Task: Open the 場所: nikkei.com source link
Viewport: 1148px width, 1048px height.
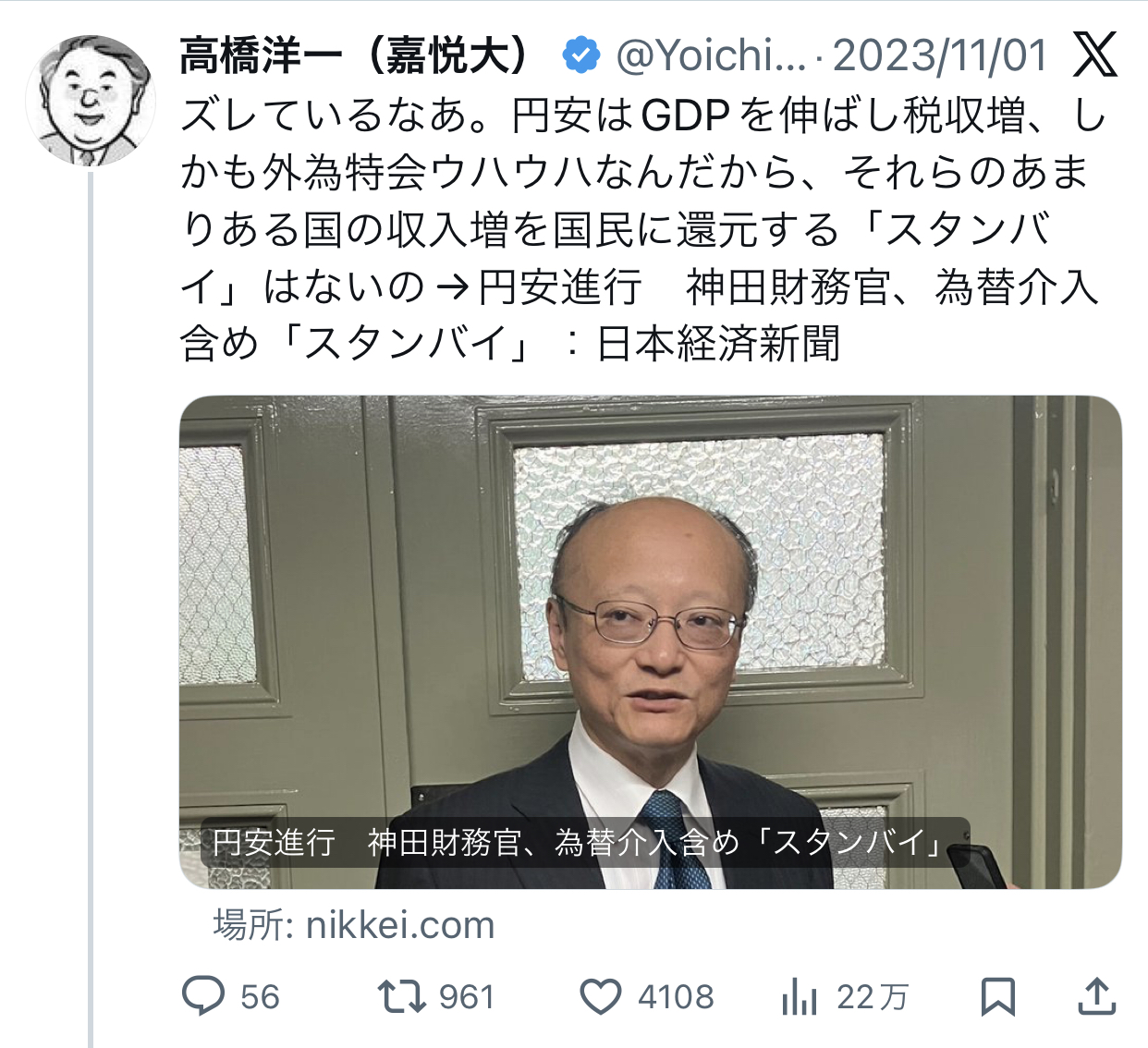Action: 354,925
